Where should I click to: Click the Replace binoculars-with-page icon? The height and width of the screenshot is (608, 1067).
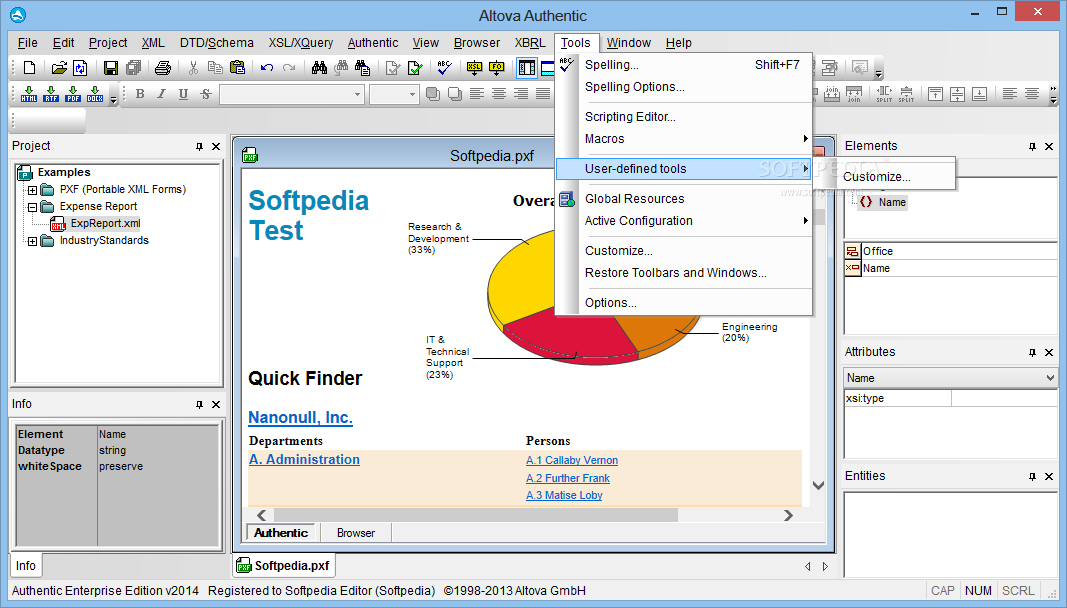363,67
